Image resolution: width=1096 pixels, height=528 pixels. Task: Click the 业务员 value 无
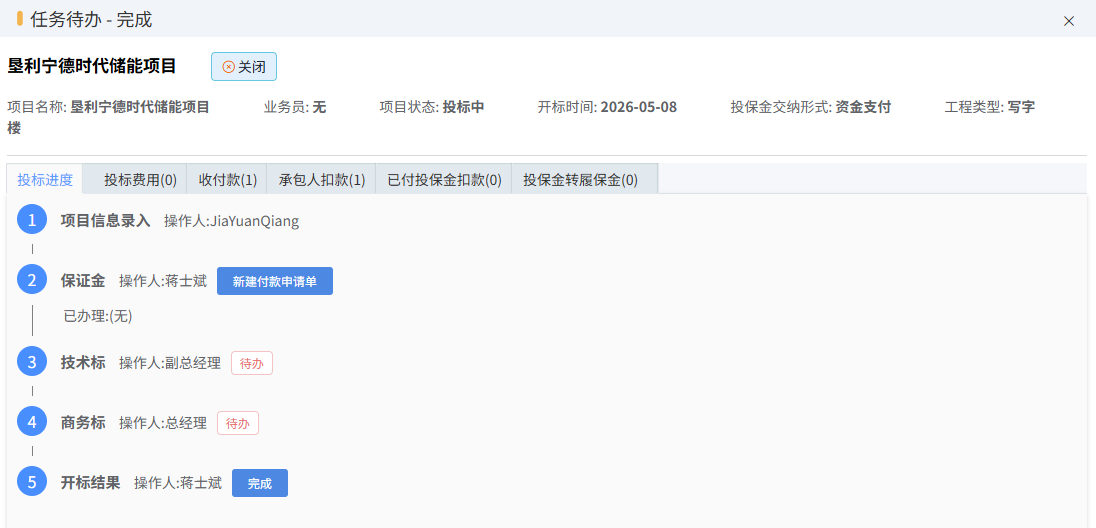tap(319, 108)
